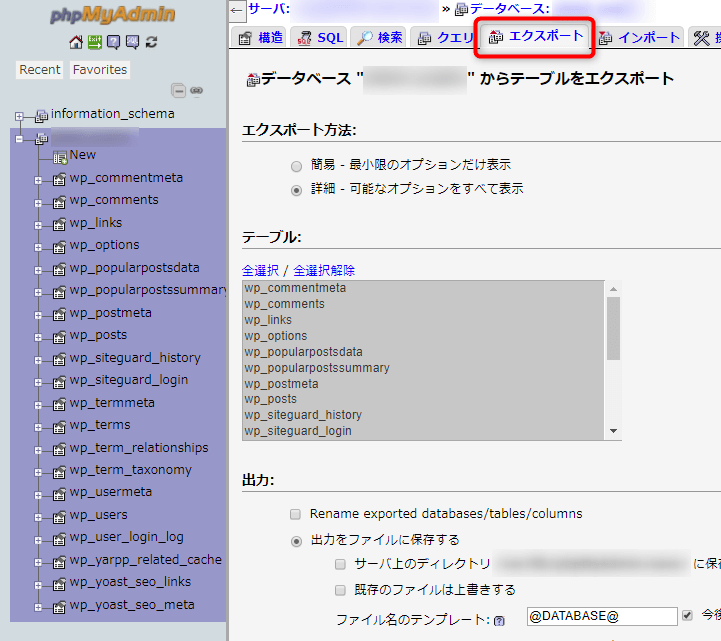This screenshot has height=641, width=721.
Task: Select 出力をファイルに保存する radio button
Action: 297,541
